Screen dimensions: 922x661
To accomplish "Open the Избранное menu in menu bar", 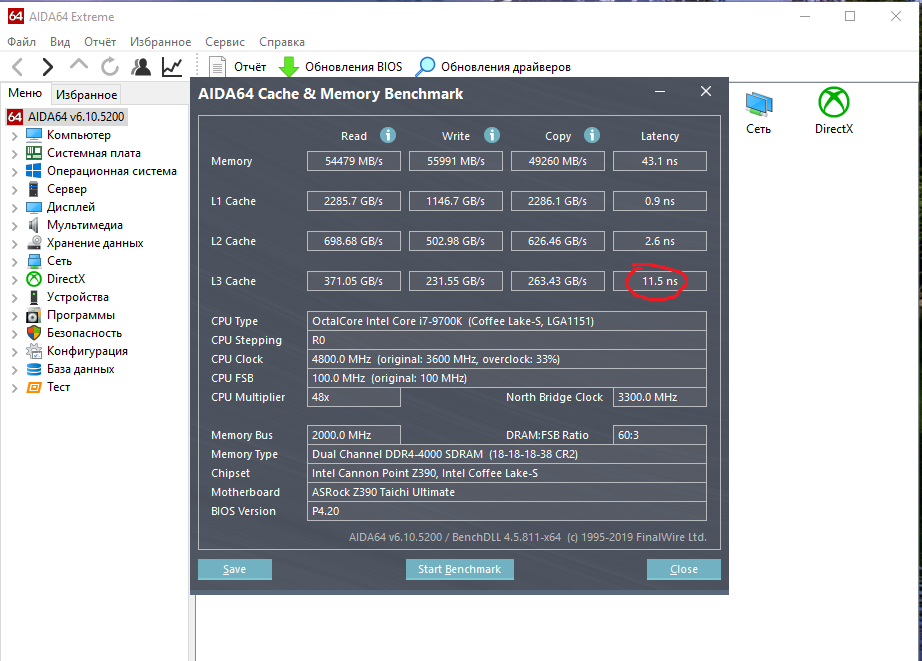I will click(161, 42).
